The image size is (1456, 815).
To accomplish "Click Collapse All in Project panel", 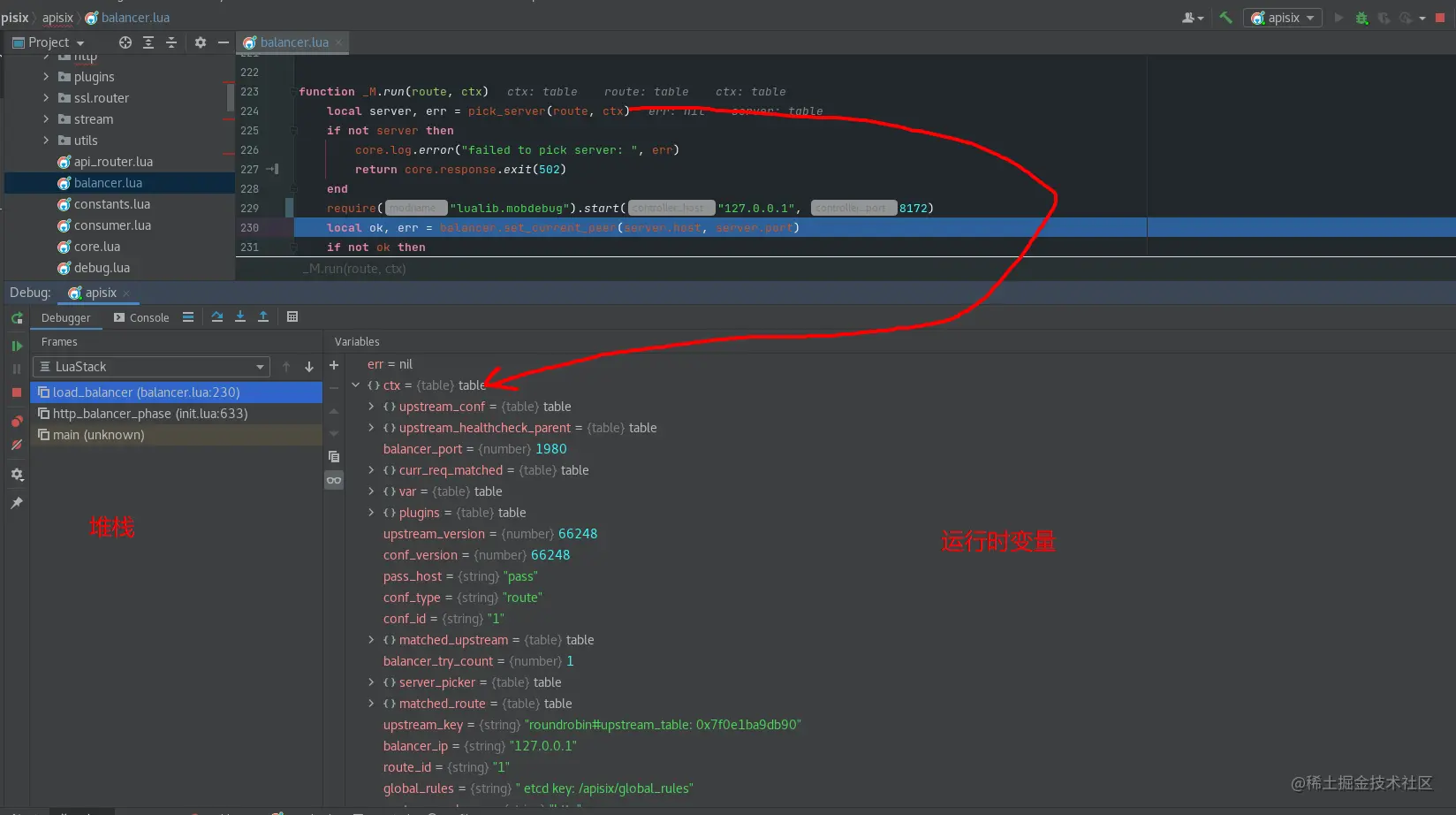I will coord(171,42).
